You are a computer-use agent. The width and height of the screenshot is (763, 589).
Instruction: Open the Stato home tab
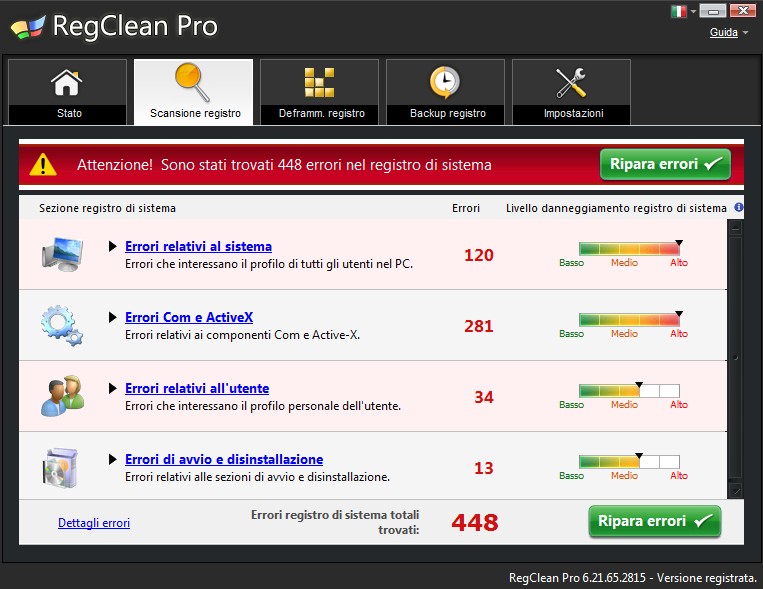pos(68,92)
